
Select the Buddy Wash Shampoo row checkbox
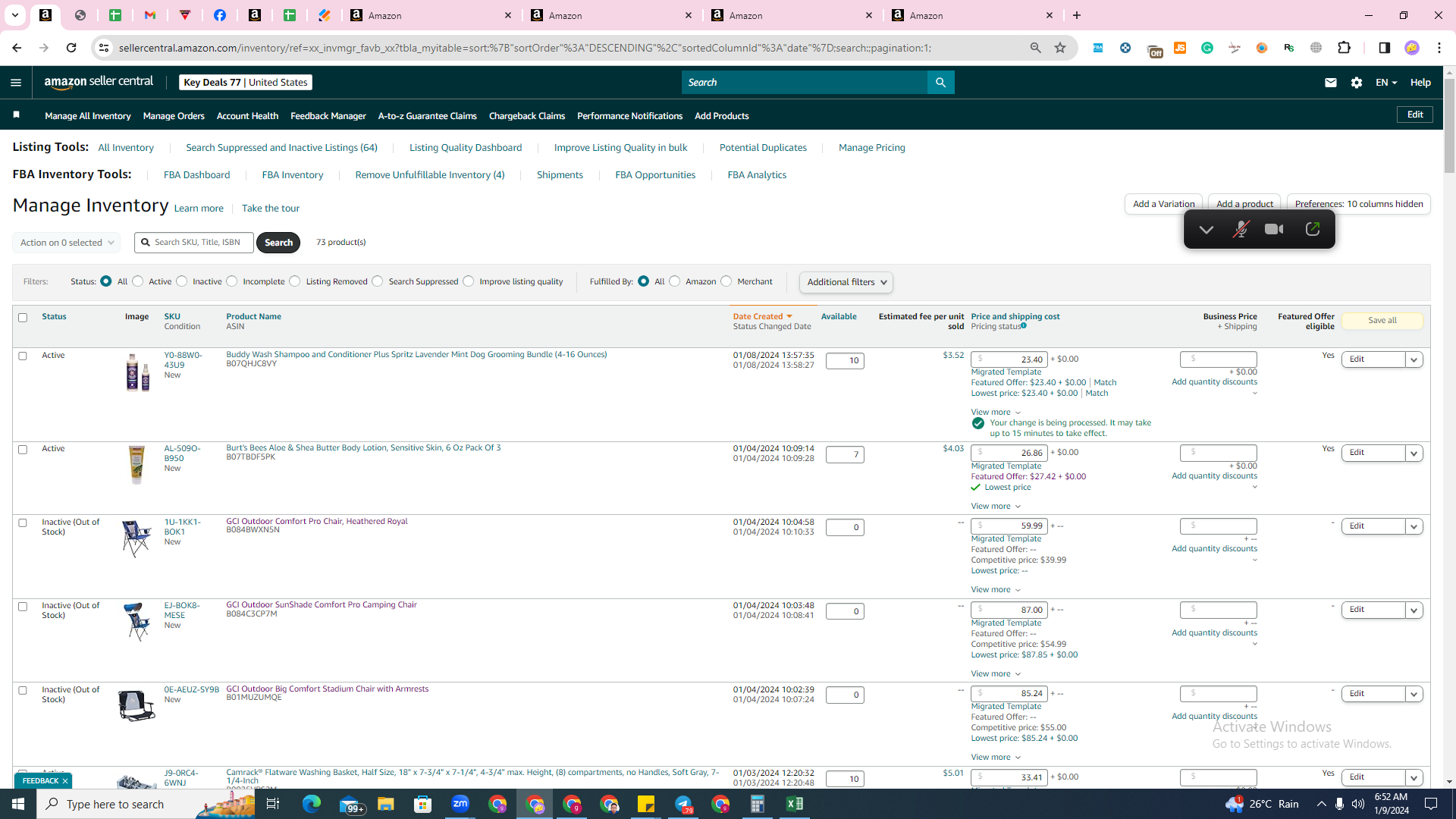(x=23, y=356)
